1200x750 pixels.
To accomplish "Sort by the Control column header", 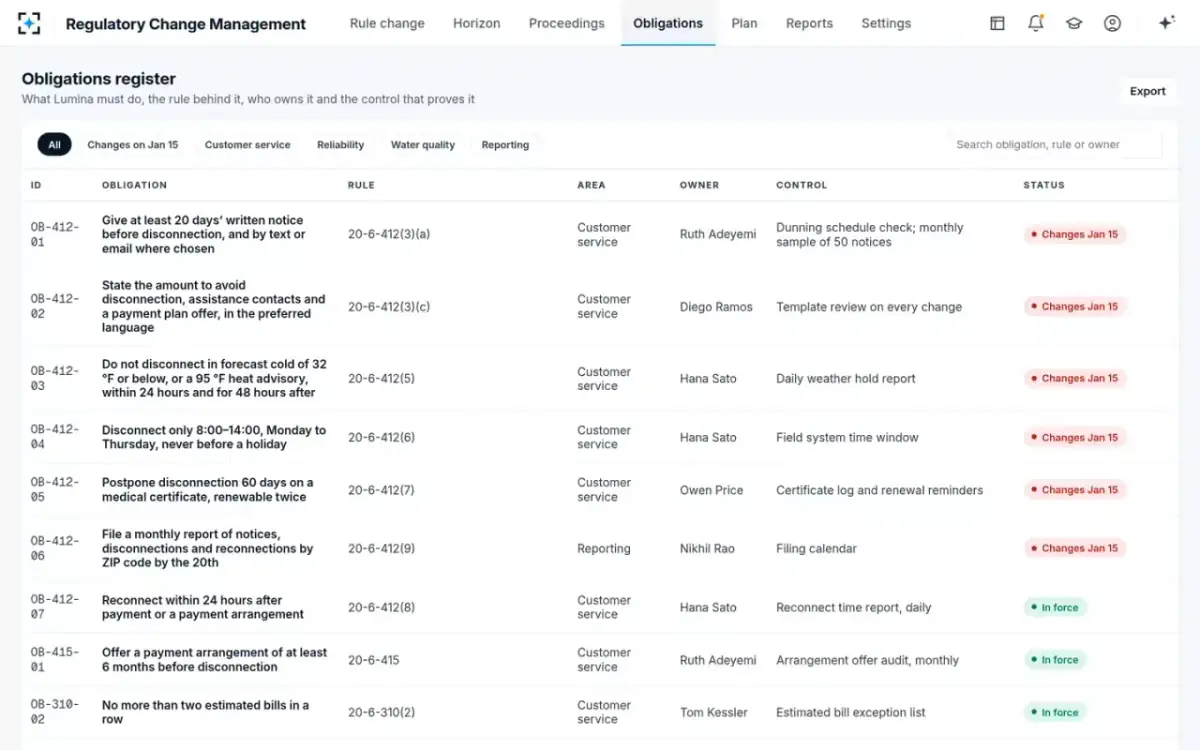I will coord(802,185).
